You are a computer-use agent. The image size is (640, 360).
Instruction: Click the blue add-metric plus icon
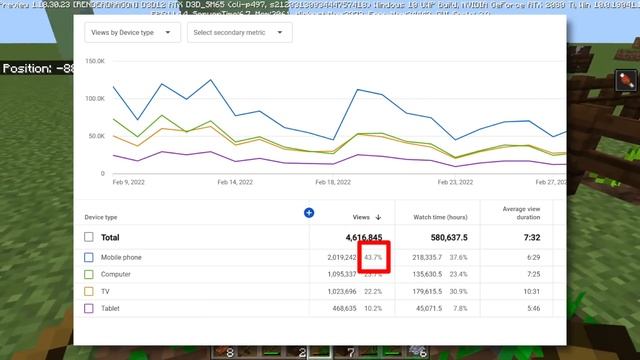(309, 213)
